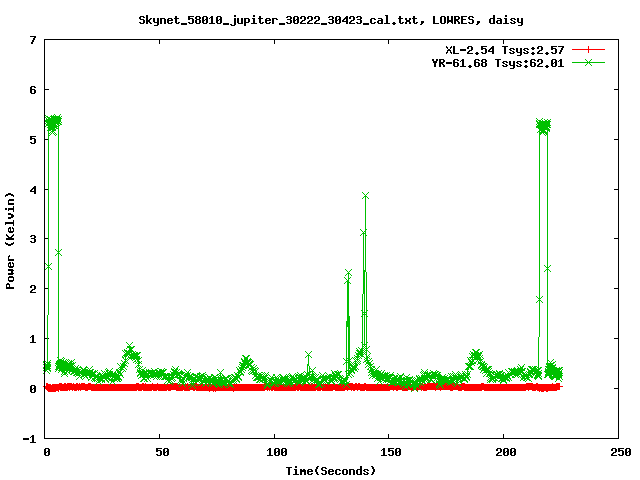
Task: Click y-axis tick label 3
Action: [x=33, y=239]
